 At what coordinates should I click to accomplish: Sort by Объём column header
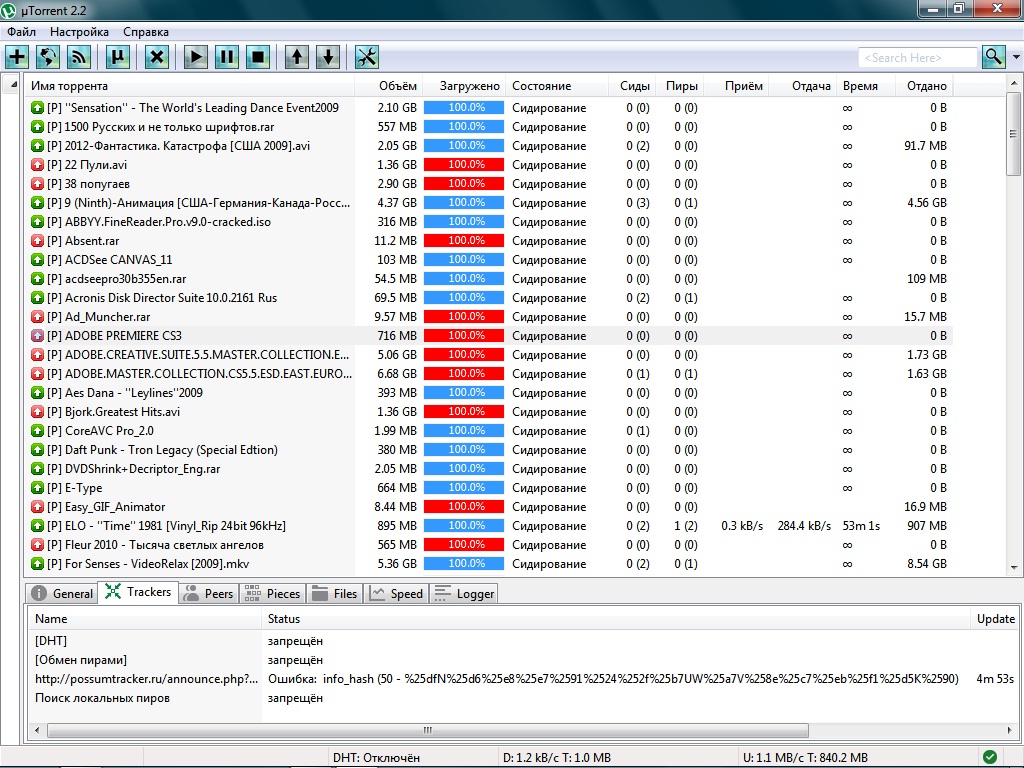(x=389, y=86)
